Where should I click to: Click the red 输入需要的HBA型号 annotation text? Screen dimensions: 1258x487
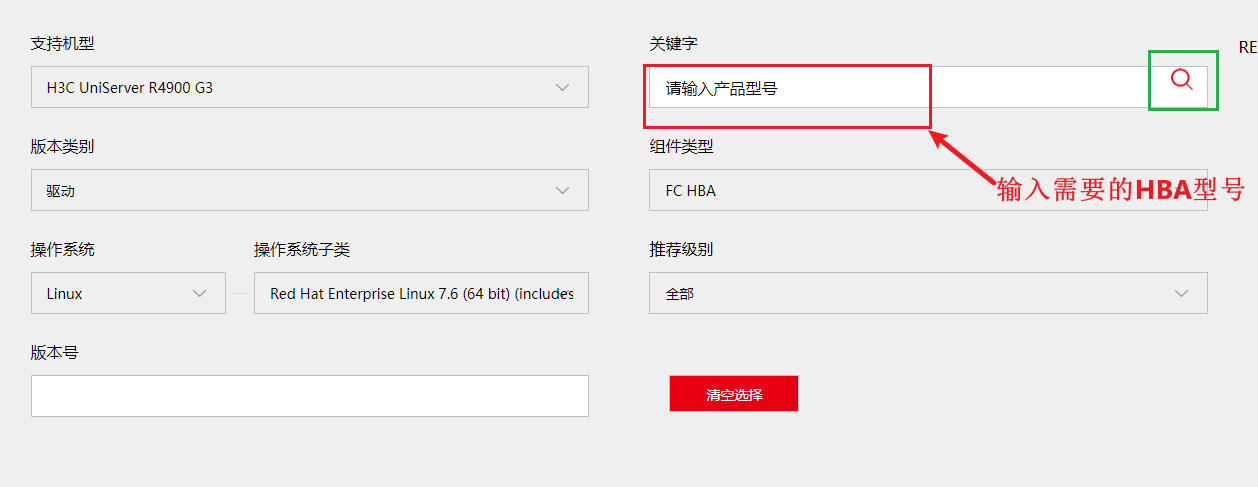point(1120,190)
